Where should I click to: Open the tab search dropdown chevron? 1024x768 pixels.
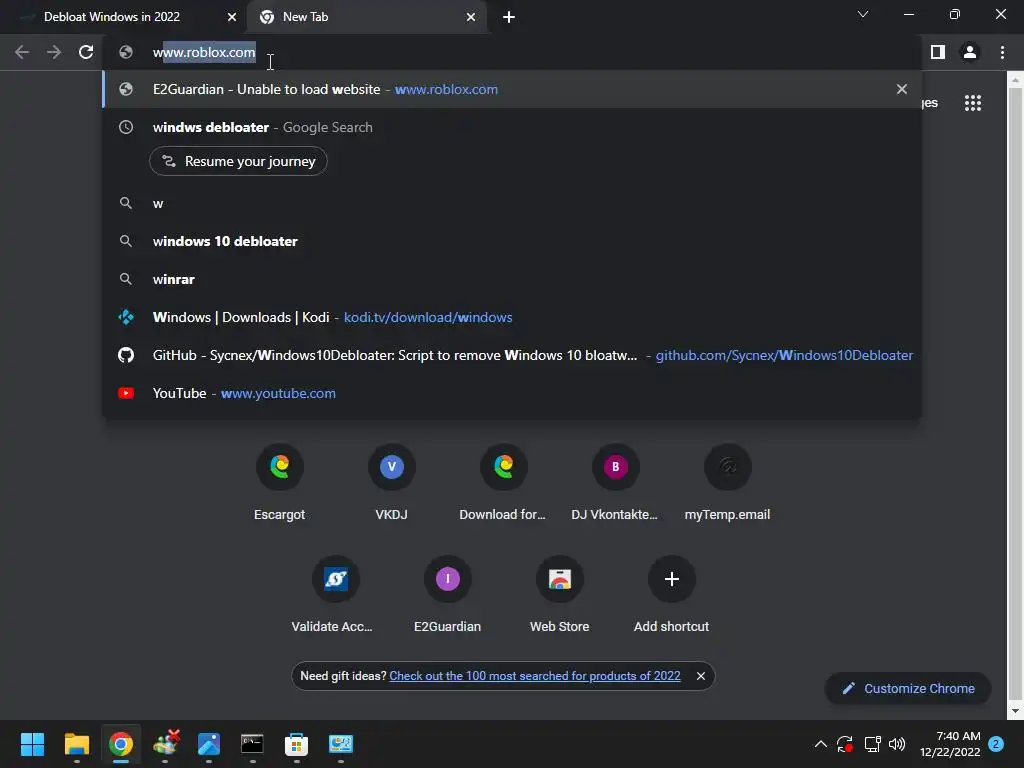pos(863,14)
